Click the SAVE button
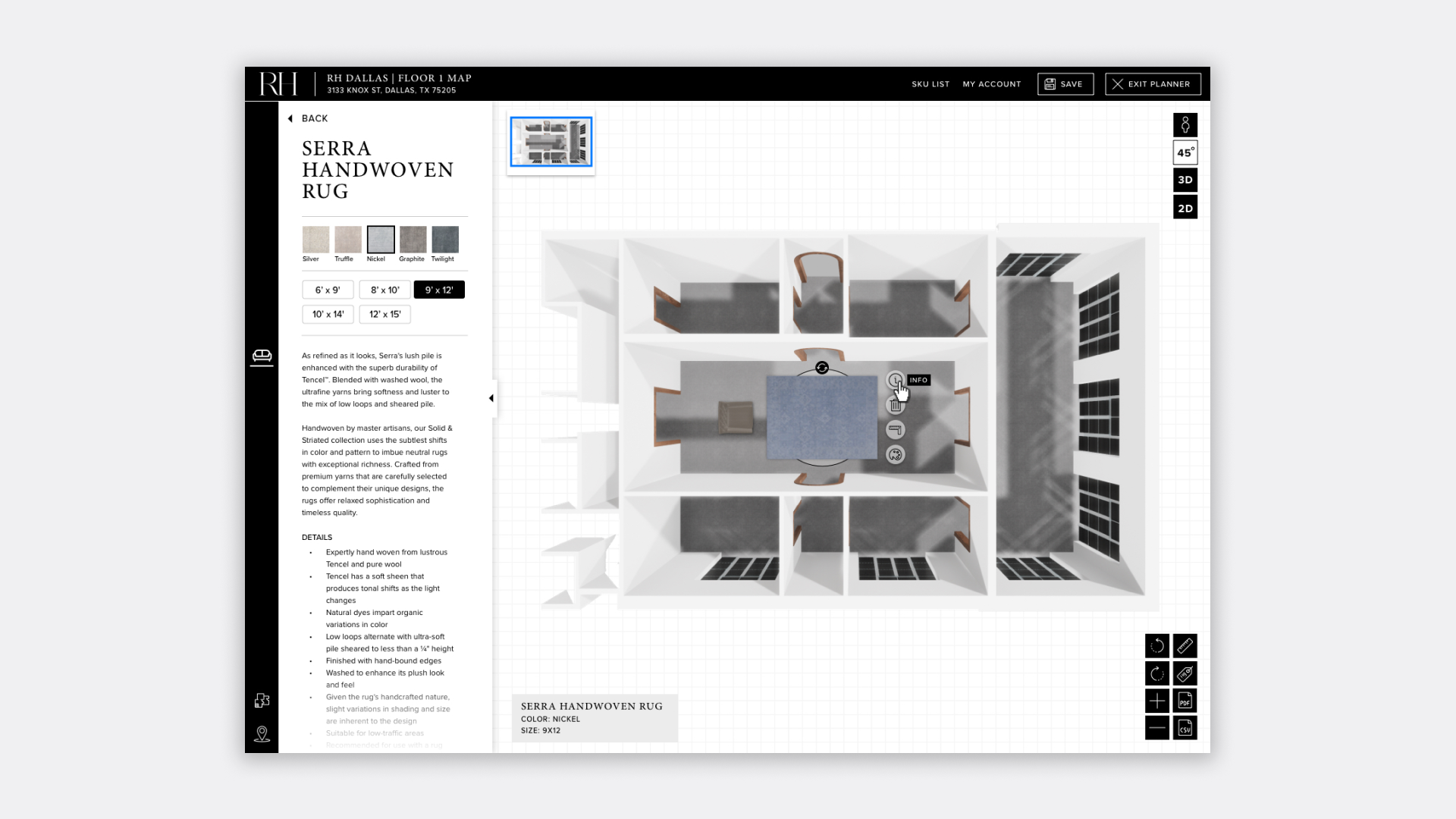Screen dimensions: 1456x819 coord(1065,84)
